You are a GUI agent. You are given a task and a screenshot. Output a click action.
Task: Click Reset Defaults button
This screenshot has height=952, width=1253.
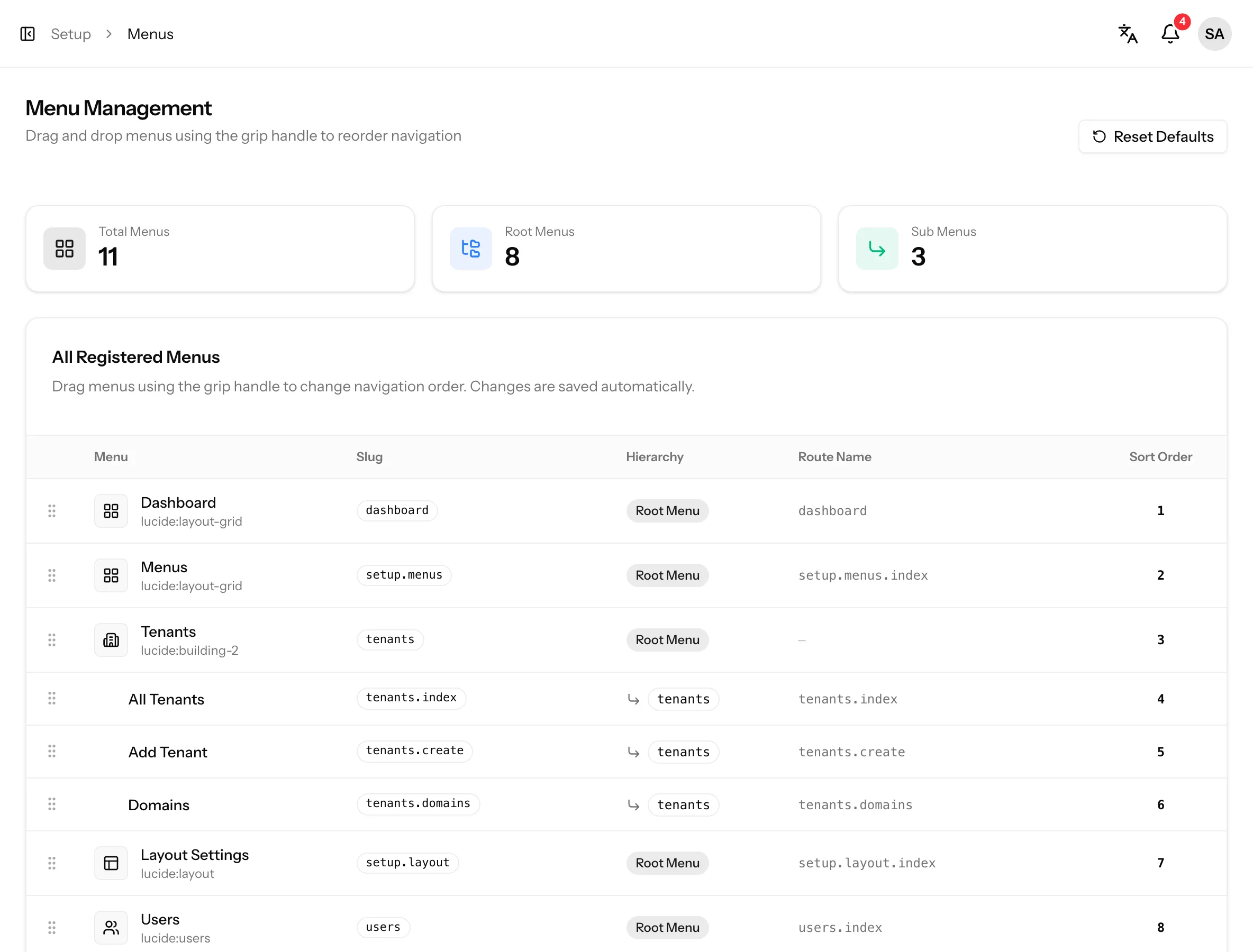tap(1152, 136)
